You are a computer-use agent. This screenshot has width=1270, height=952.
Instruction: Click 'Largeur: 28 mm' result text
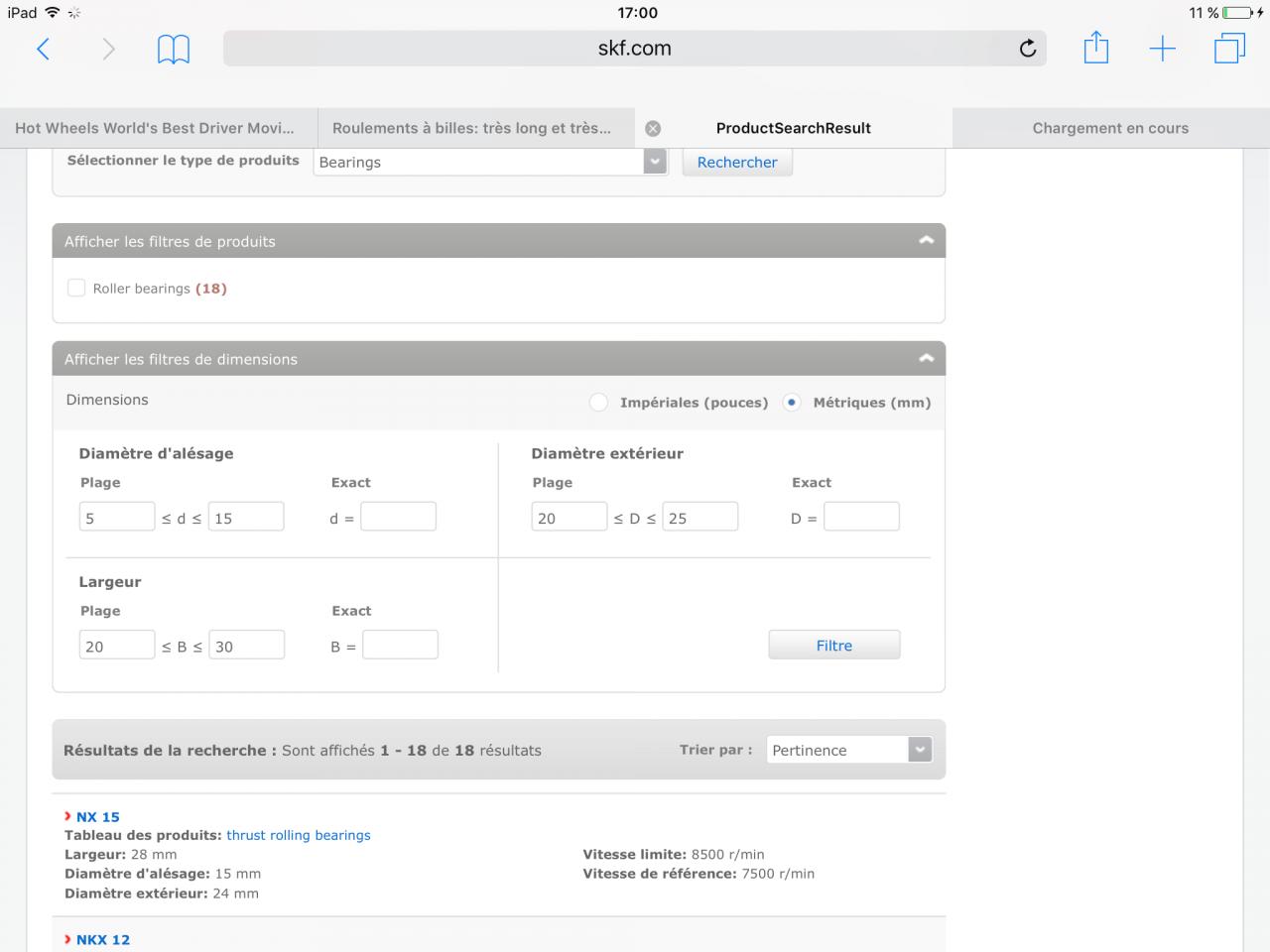(121, 854)
